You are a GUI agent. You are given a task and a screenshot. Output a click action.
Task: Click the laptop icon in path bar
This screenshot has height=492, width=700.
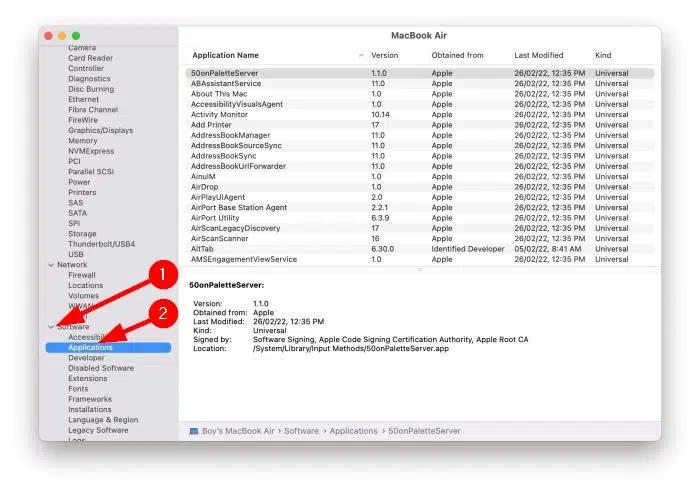(x=194, y=431)
